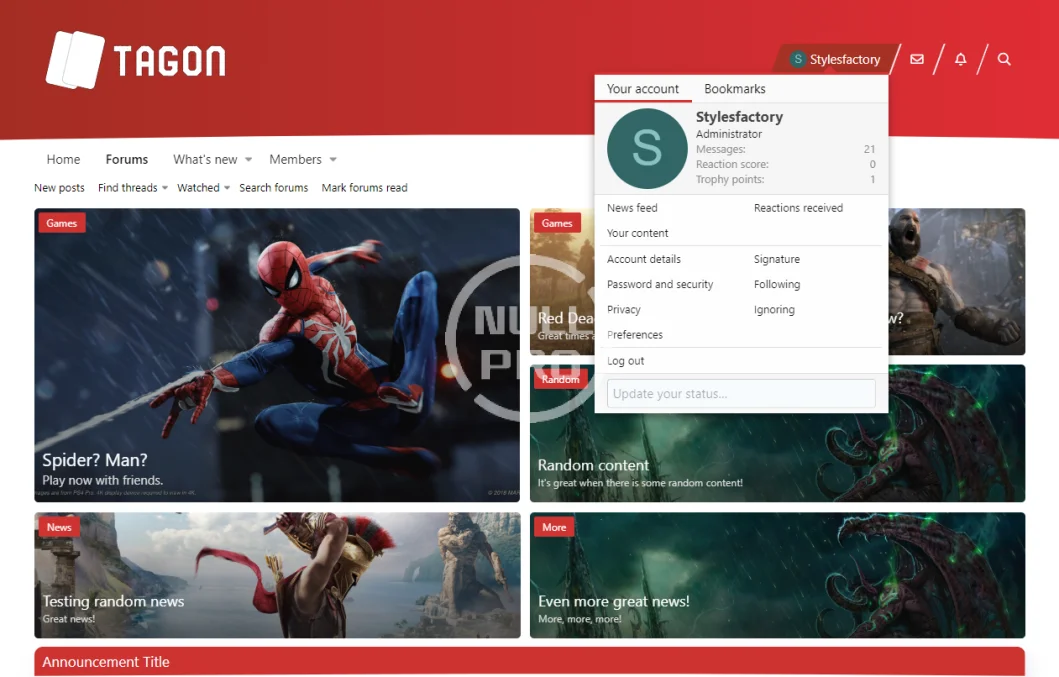Open the inbox envelope icon
The height and width of the screenshot is (677, 1059).
coord(916,59)
